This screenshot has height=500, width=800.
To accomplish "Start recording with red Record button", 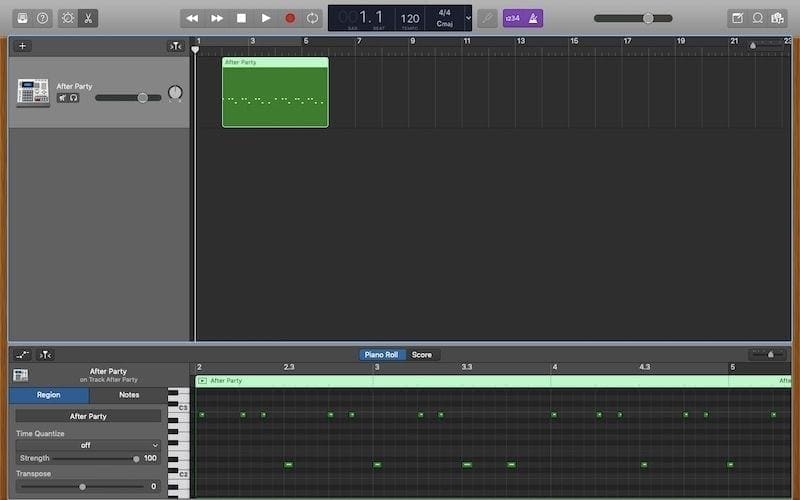I will [290, 18].
